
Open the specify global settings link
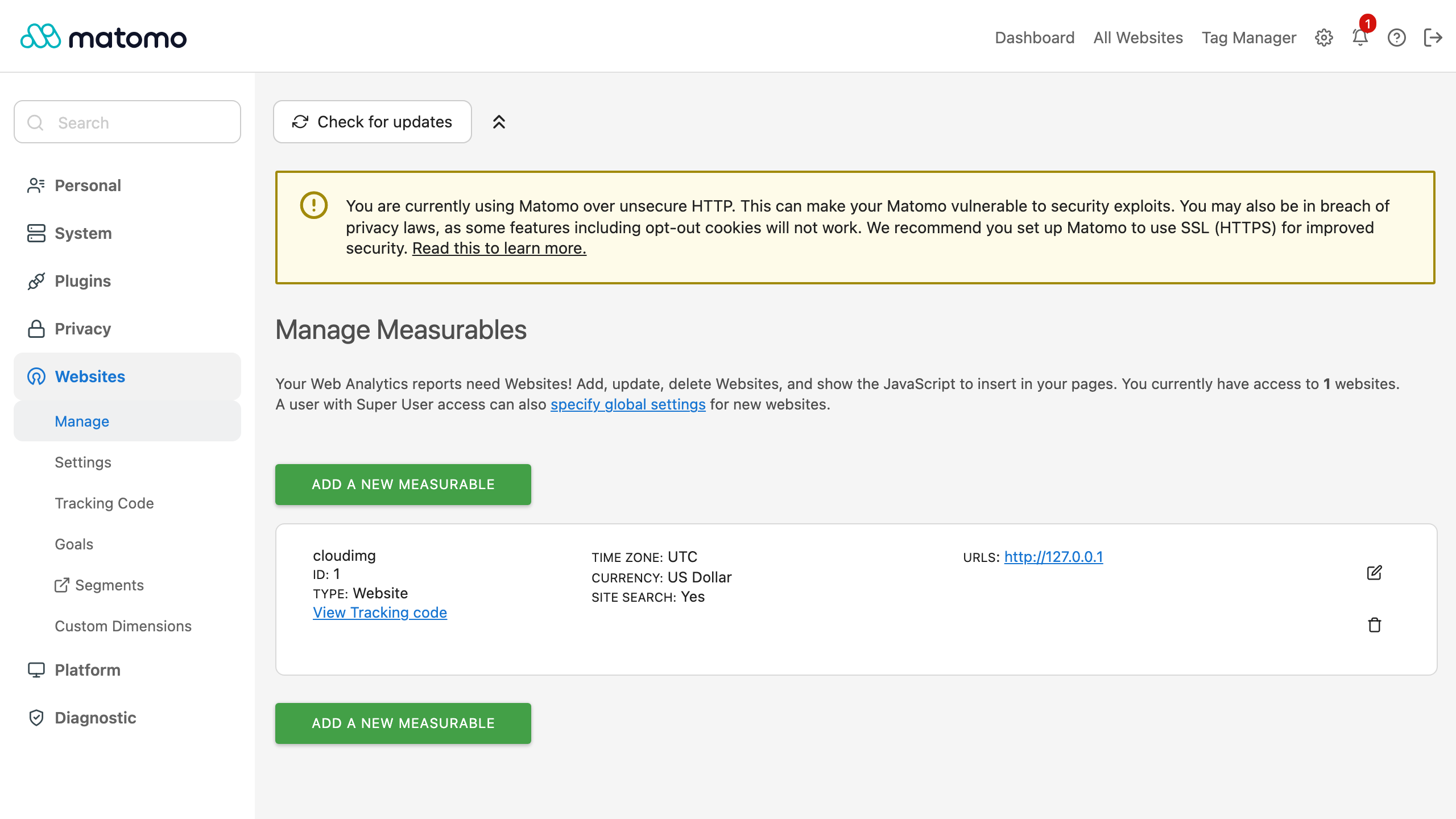628,404
